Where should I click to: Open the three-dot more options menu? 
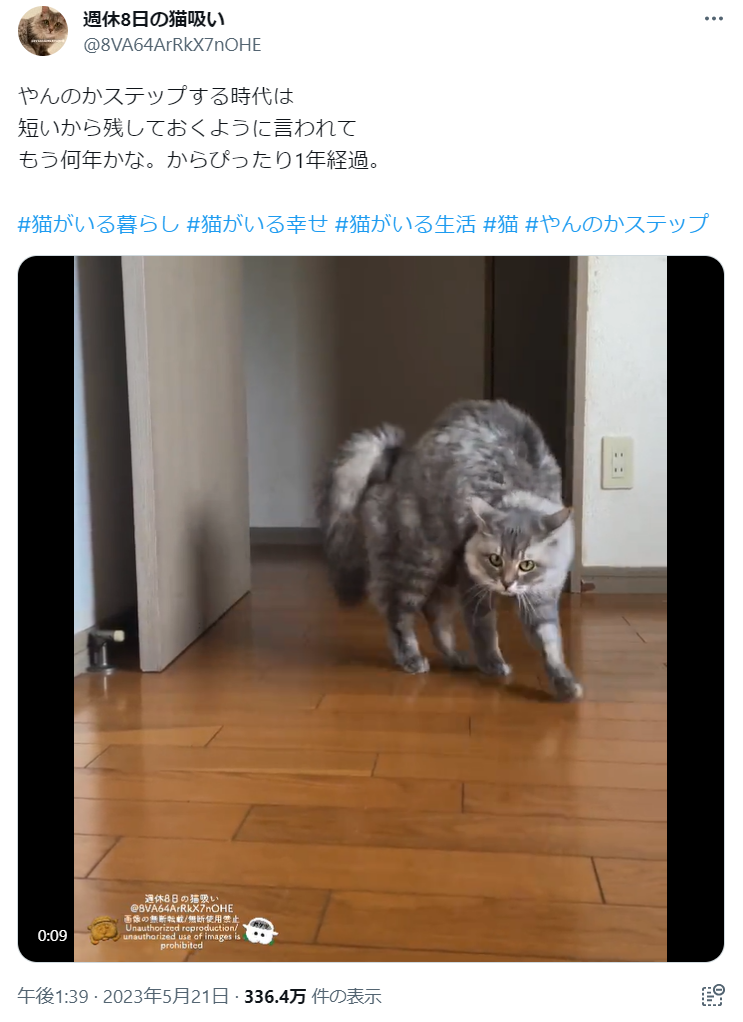(x=714, y=19)
